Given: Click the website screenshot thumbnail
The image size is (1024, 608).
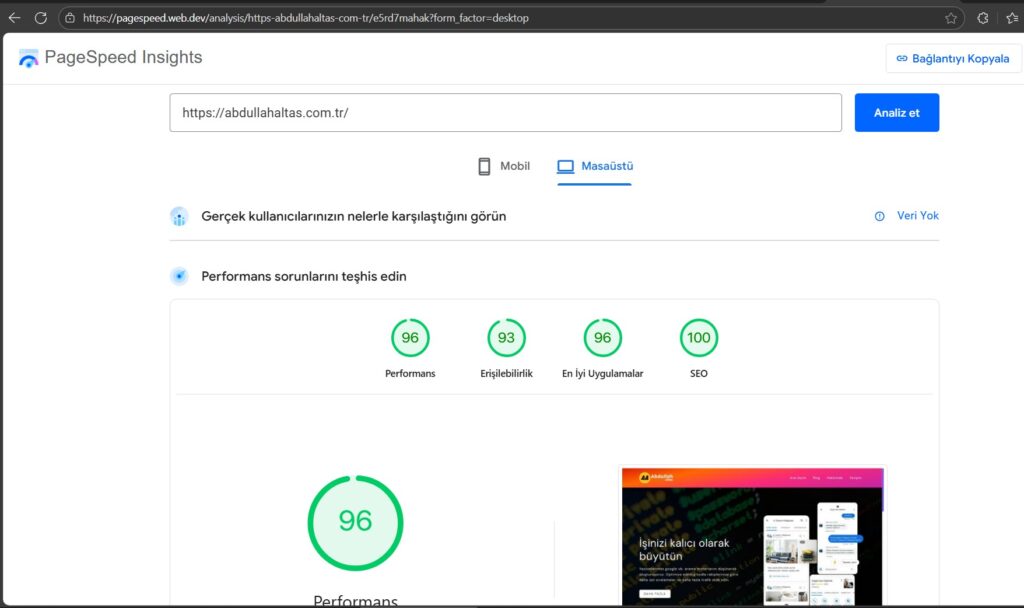Looking at the screenshot, I should click(751, 535).
